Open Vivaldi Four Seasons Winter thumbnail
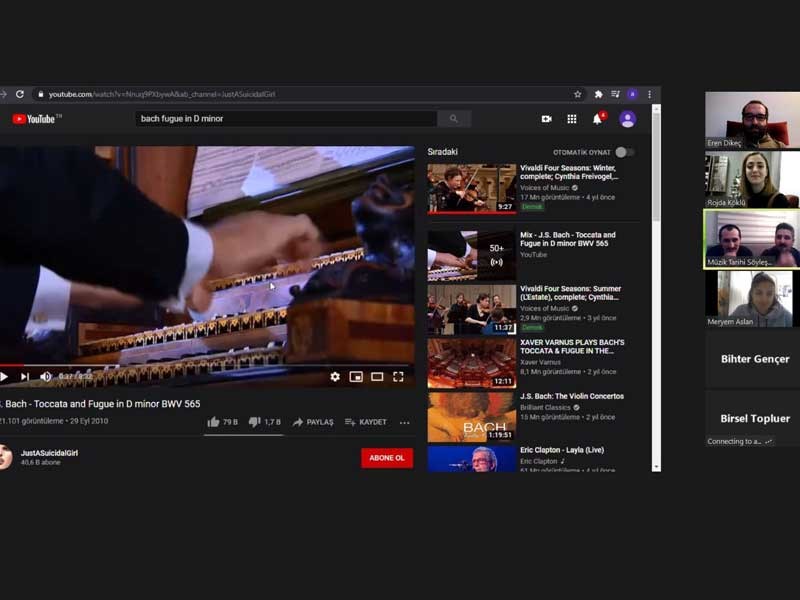Viewport: 800px width, 600px height. (472, 188)
